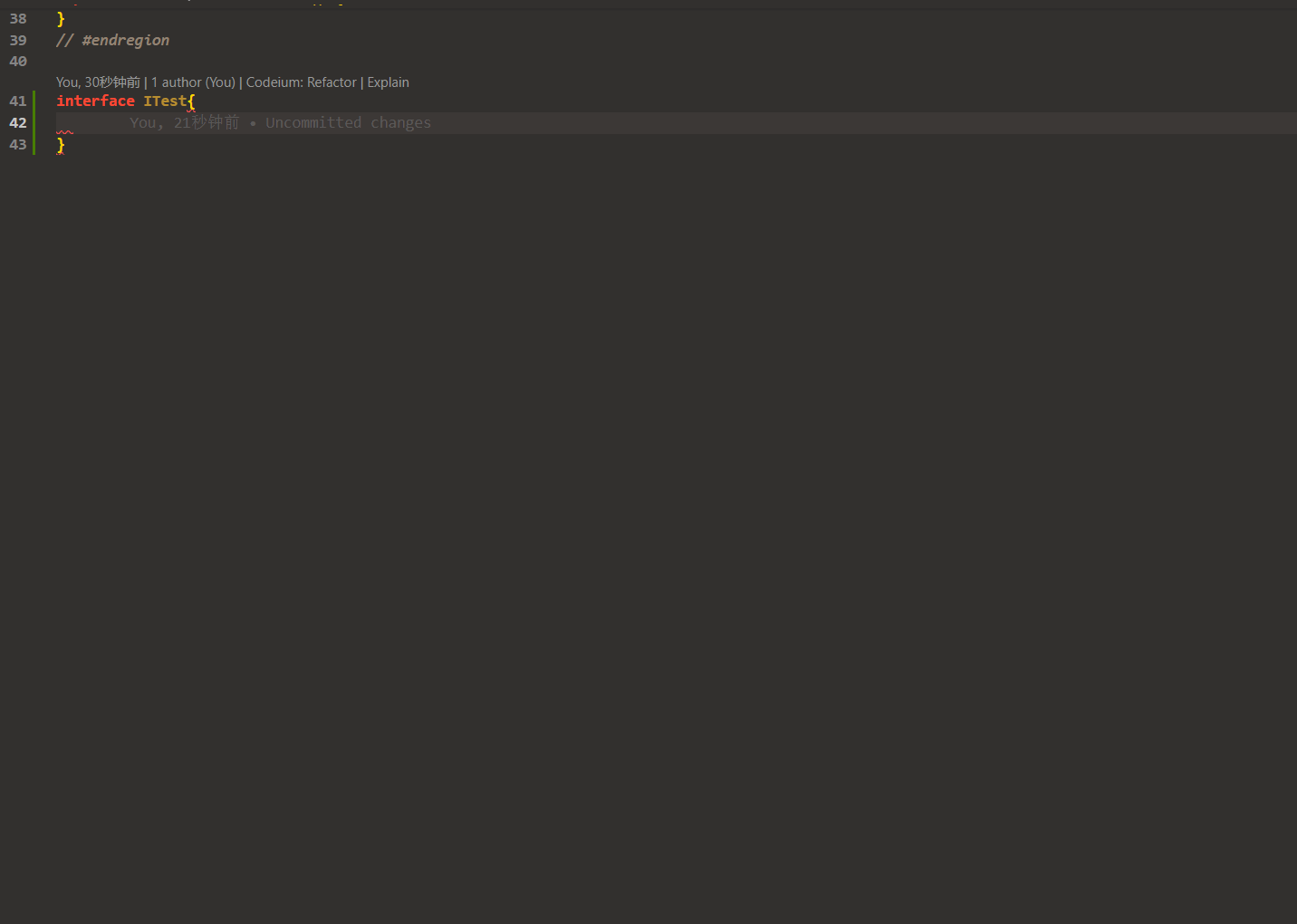Click the "You, 30秒钟前" blame CodeLens
Image resolution: width=1297 pixels, height=924 pixels.
(x=97, y=82)
